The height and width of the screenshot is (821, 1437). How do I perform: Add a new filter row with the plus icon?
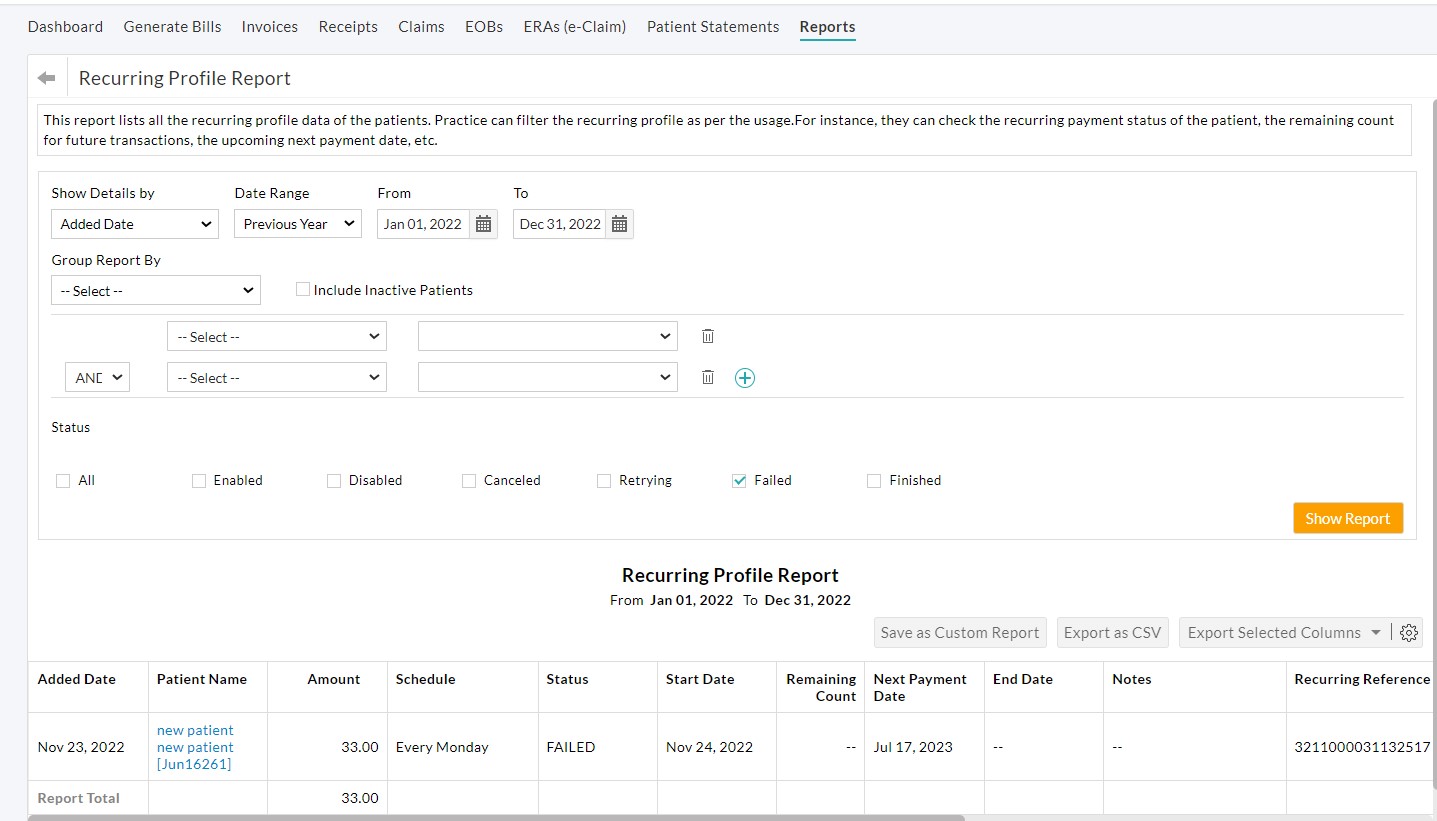pos(744,377)
